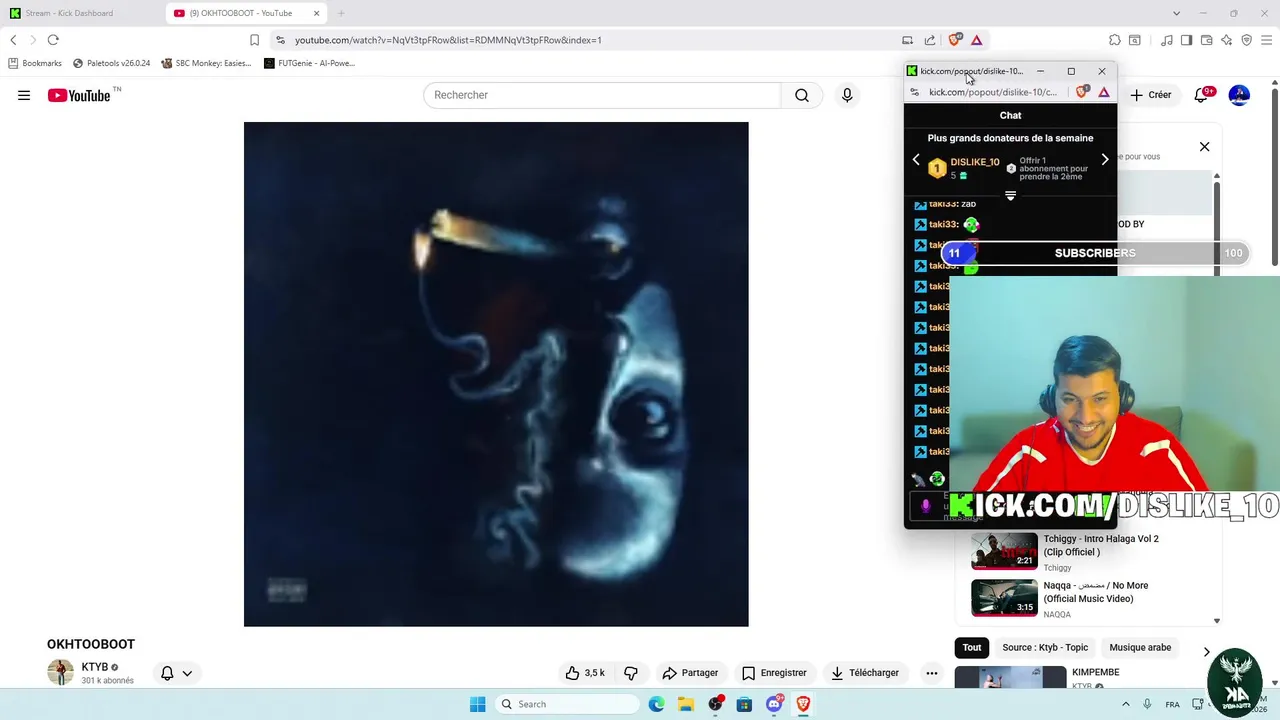Screen dimensions: 1280x720
Task: Click the Télécharger button
Action: pyautogui.click(x=866, y=673)
